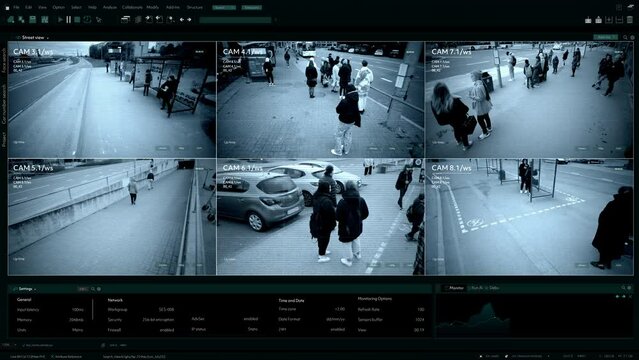Click the long green toolbar input field
Viewport: 639px width, 360px height.
(x=235, y=20)
